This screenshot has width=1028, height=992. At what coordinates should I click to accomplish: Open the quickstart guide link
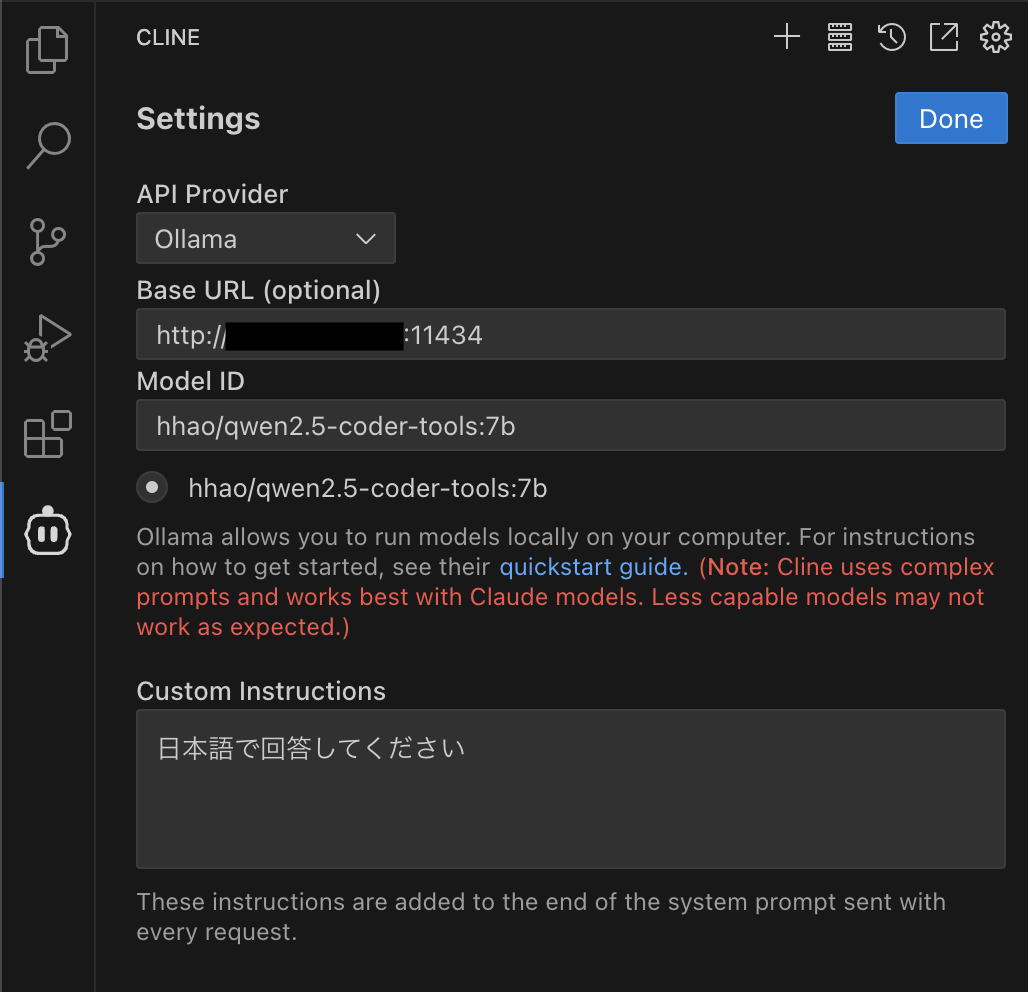tap(593, 568)
